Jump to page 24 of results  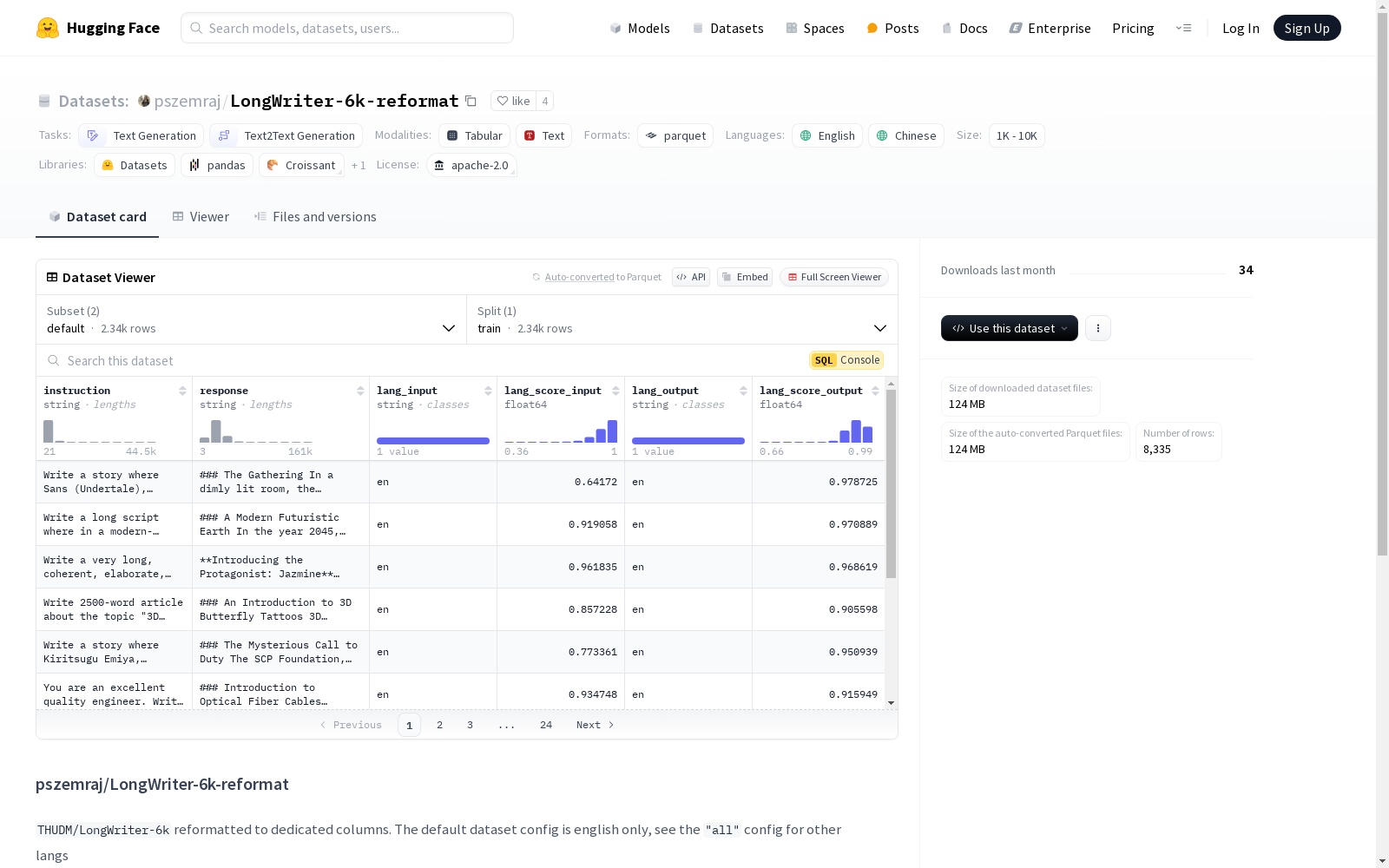click(x=546, y=725)
